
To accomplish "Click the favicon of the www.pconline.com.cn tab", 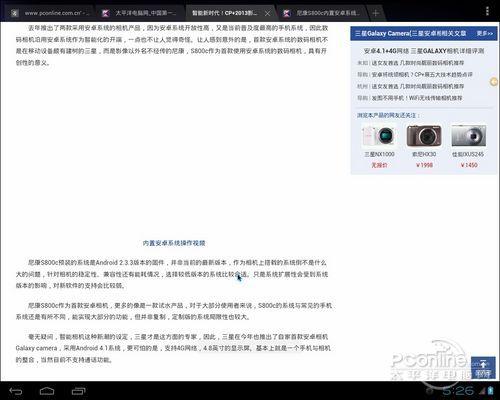I will coord(14,13).
